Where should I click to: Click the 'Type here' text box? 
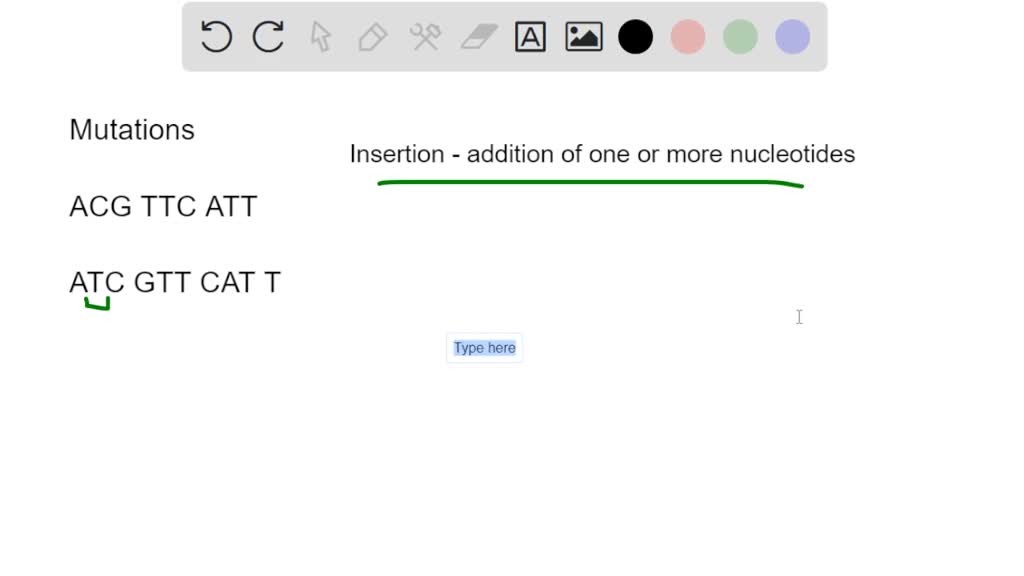click(485, 348)
